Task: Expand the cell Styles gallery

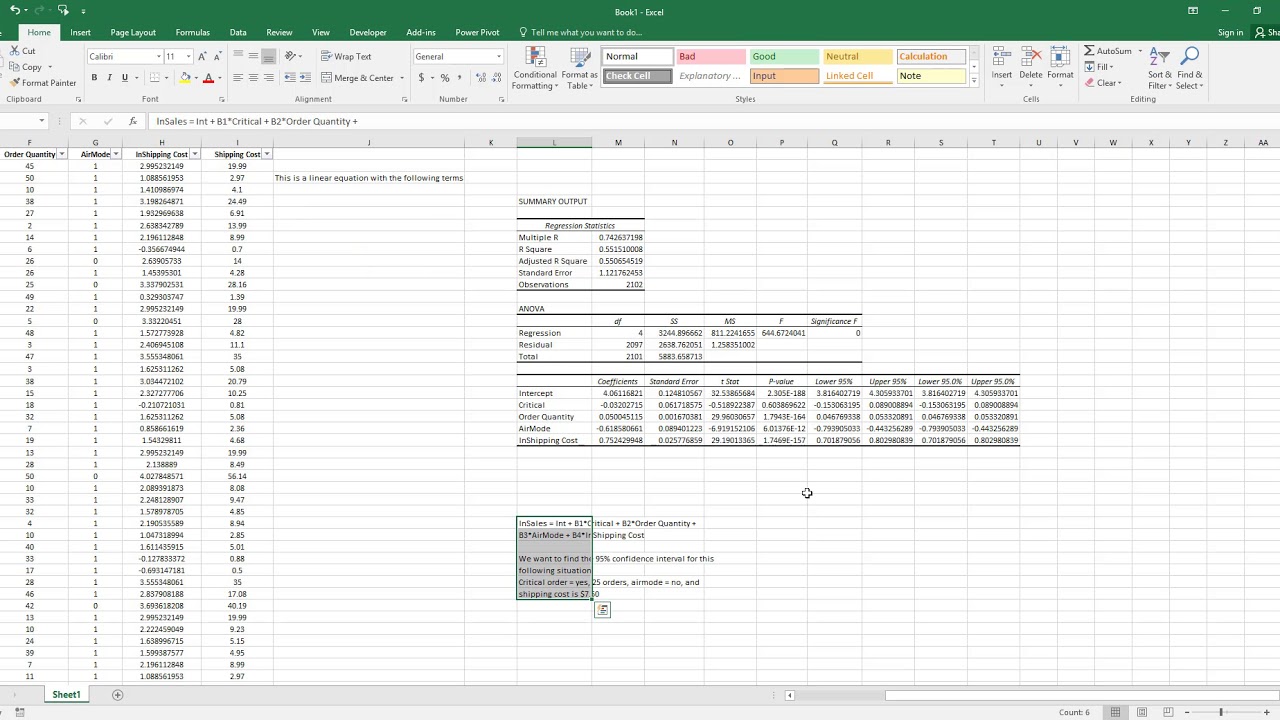Action: pyautogui.click(x=974, y=81)
